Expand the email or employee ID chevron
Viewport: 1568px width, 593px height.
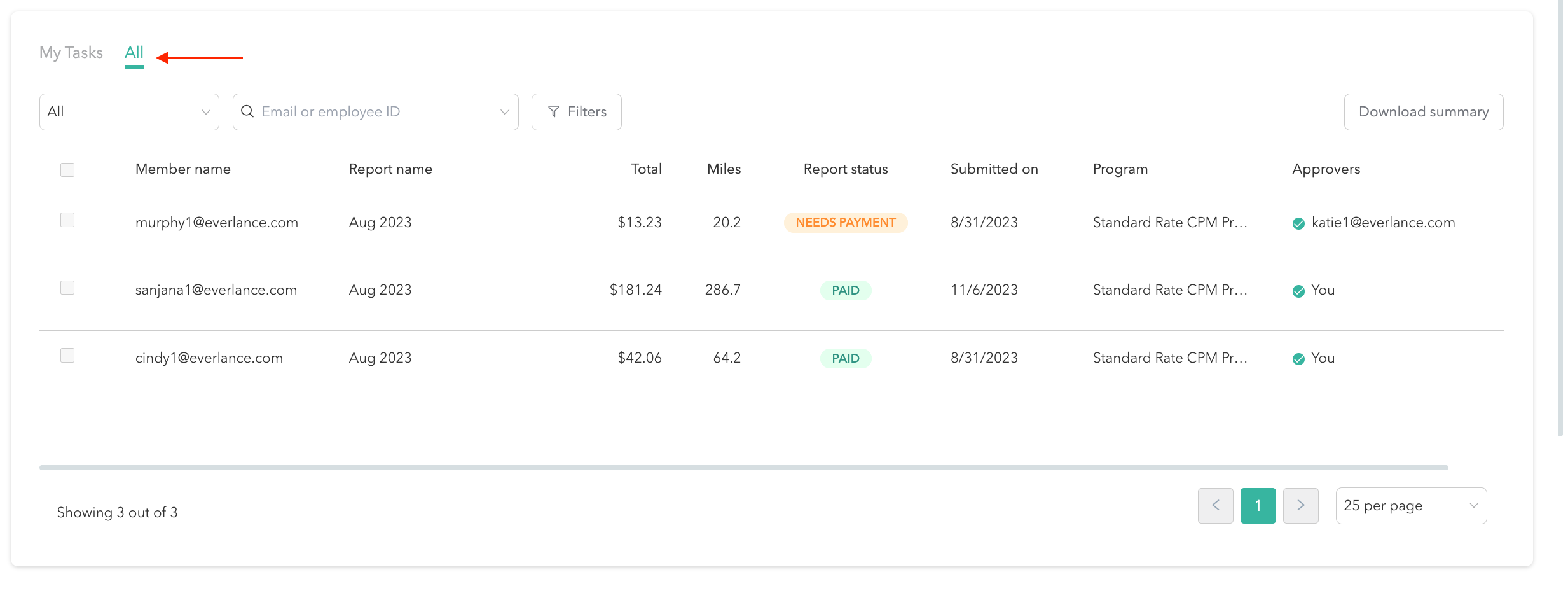505,112
